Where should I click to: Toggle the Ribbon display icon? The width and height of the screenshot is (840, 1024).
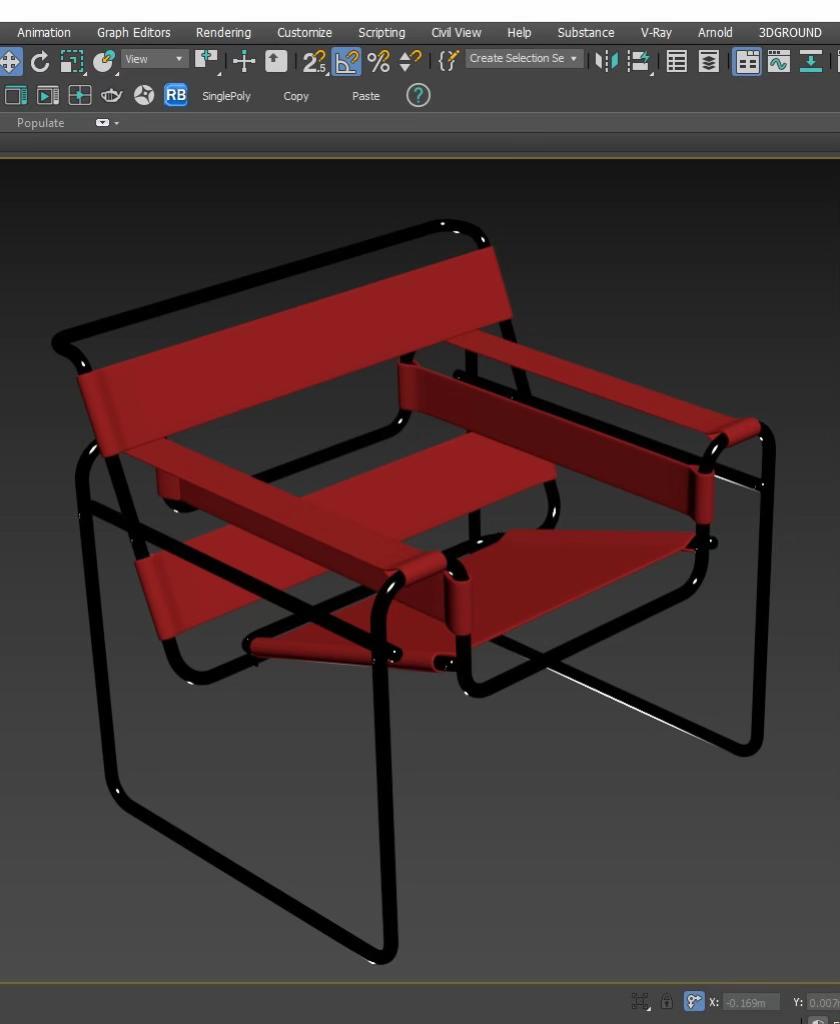coord(747,62)
